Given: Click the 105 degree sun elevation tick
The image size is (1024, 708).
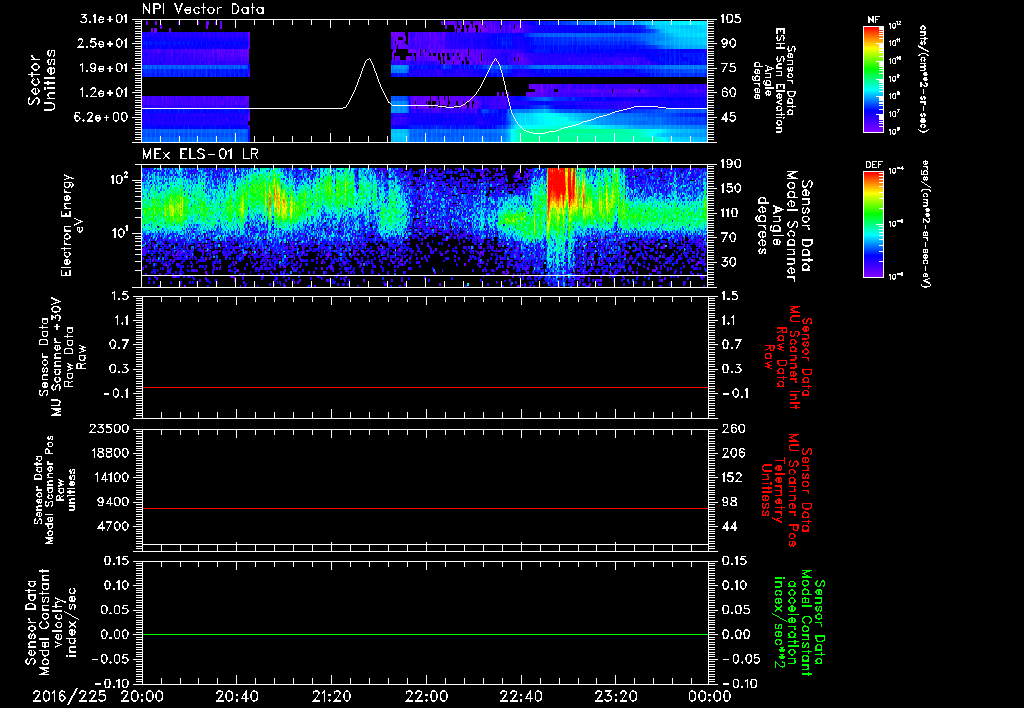Looking at the screenshot, I should pos(731,19).
